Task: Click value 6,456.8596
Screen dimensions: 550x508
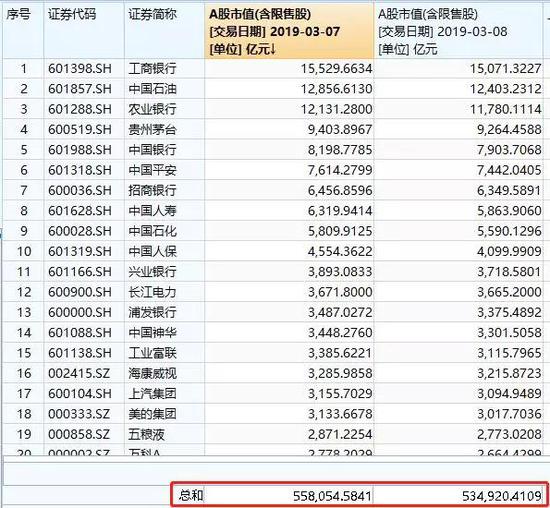Action: [x=340, y=191]
